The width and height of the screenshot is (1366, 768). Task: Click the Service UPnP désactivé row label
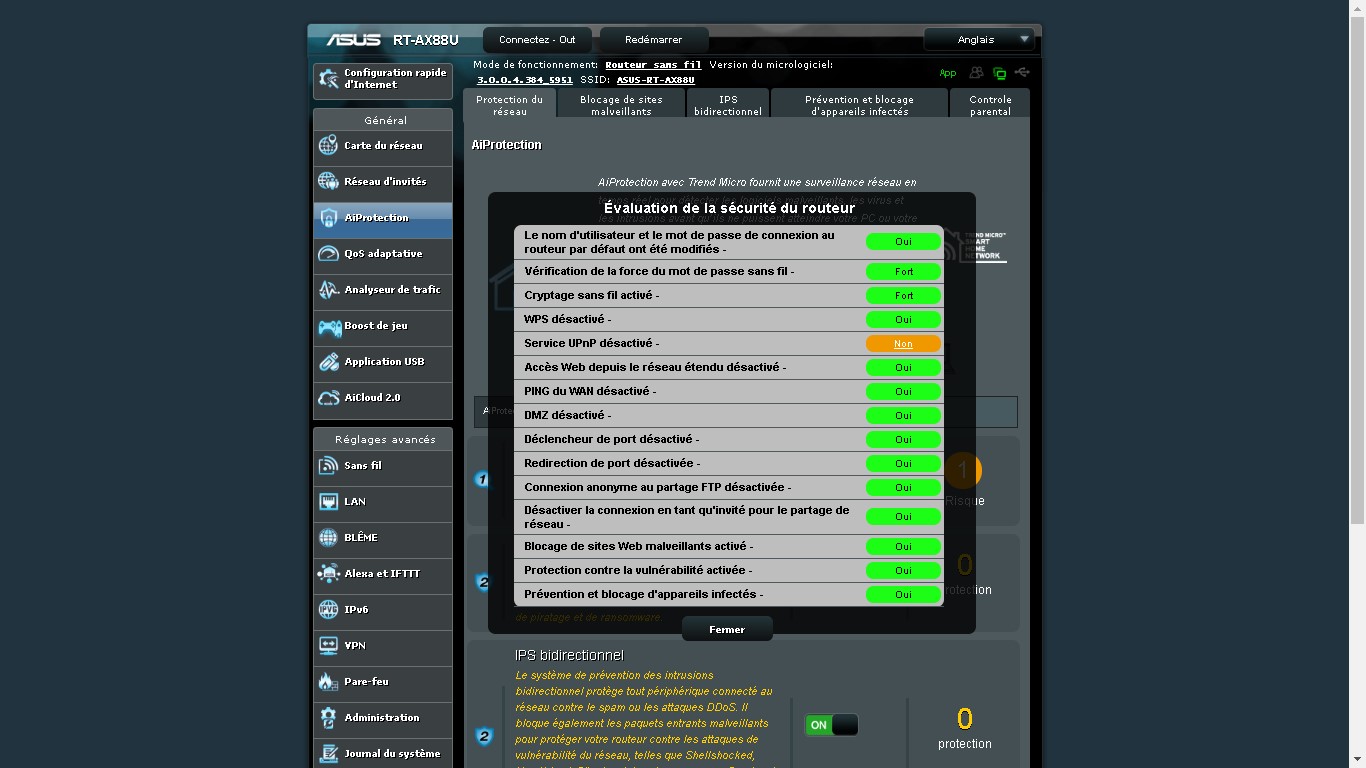pyautogui.click(x=592, y=343)
